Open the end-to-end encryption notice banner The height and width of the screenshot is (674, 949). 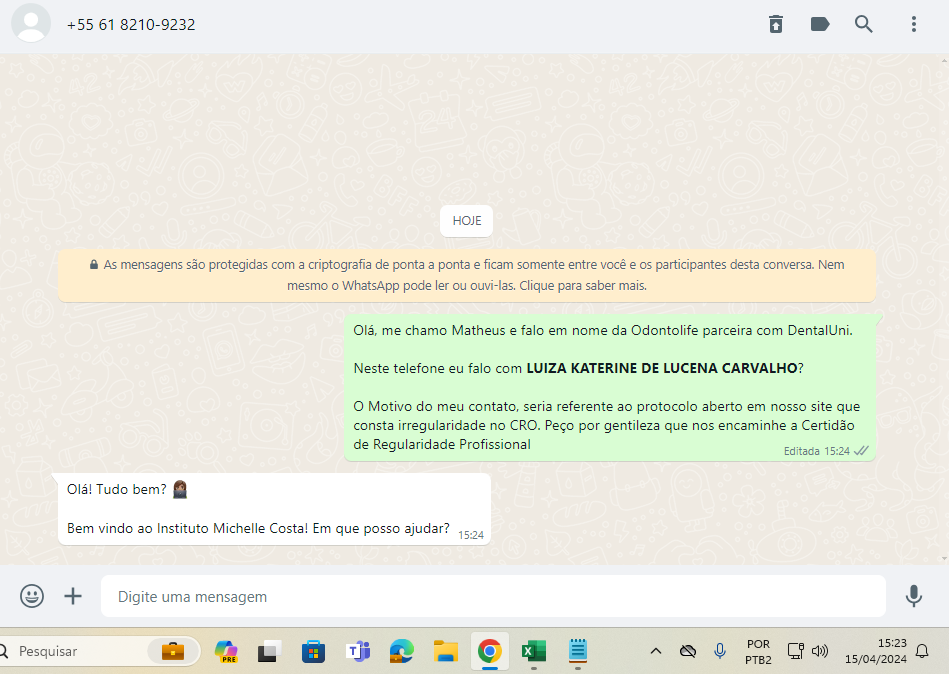click(x=467, y=275)
